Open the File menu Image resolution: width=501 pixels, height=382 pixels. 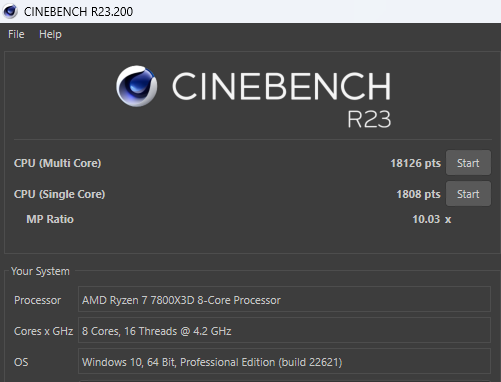coord(16,34)
